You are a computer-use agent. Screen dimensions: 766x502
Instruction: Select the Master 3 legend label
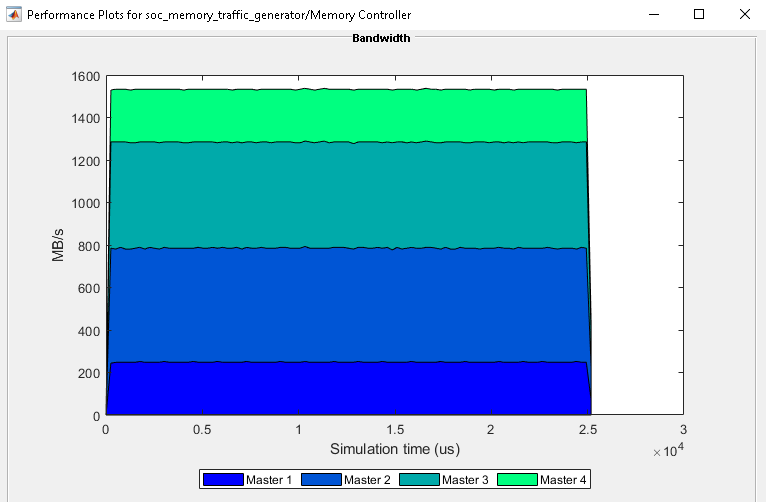[465, 480]
